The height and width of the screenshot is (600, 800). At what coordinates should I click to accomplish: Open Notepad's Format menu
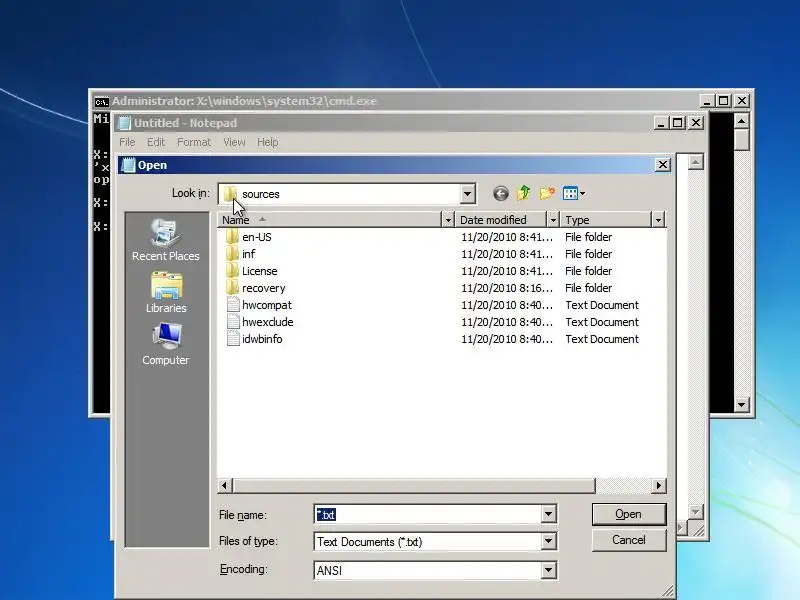194,142
